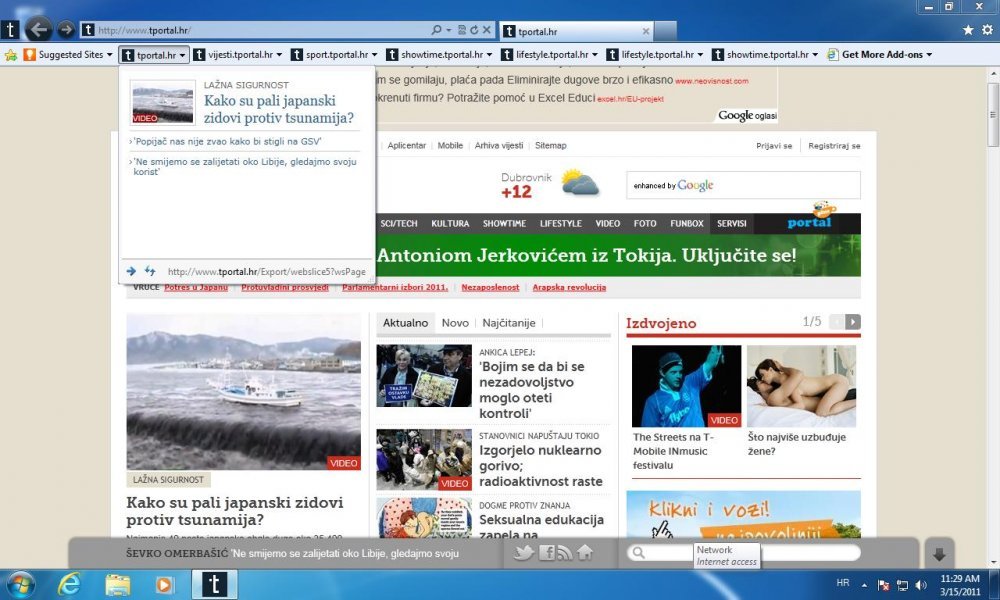This screenshot has height=600, width=1000.
Task: Collapse the tportal.hr web slice dropdown
Action: 182,55
